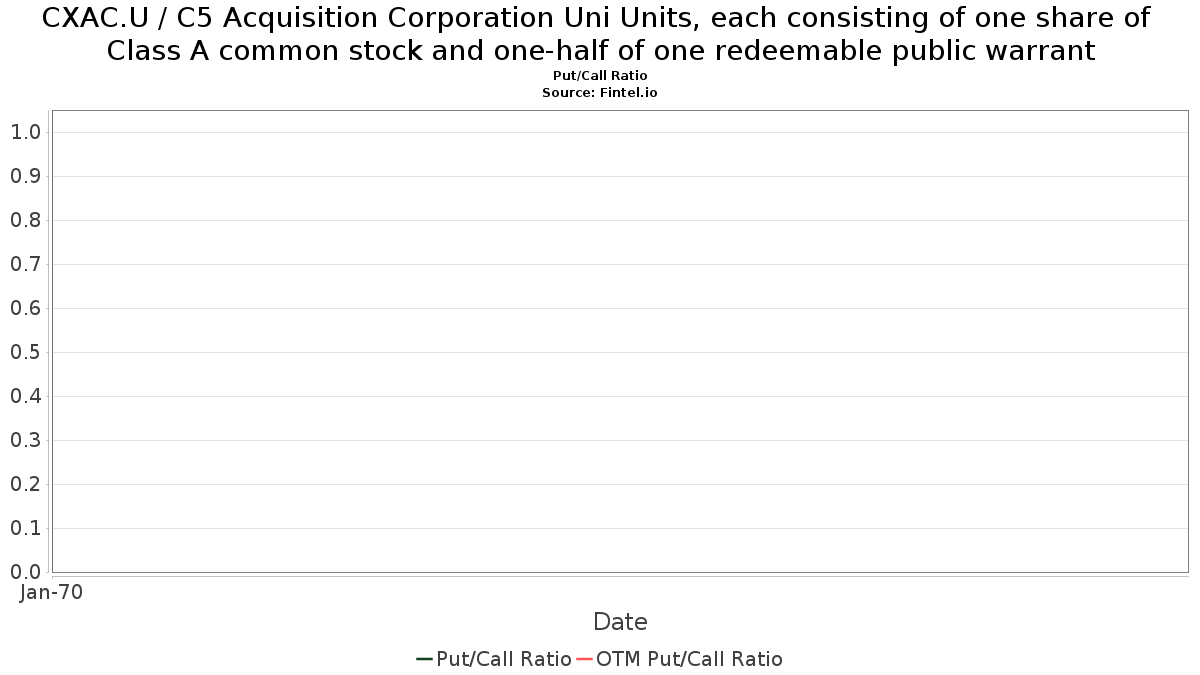
Task: Click the Put/Call Ratio subtitle
Action: 600,76
